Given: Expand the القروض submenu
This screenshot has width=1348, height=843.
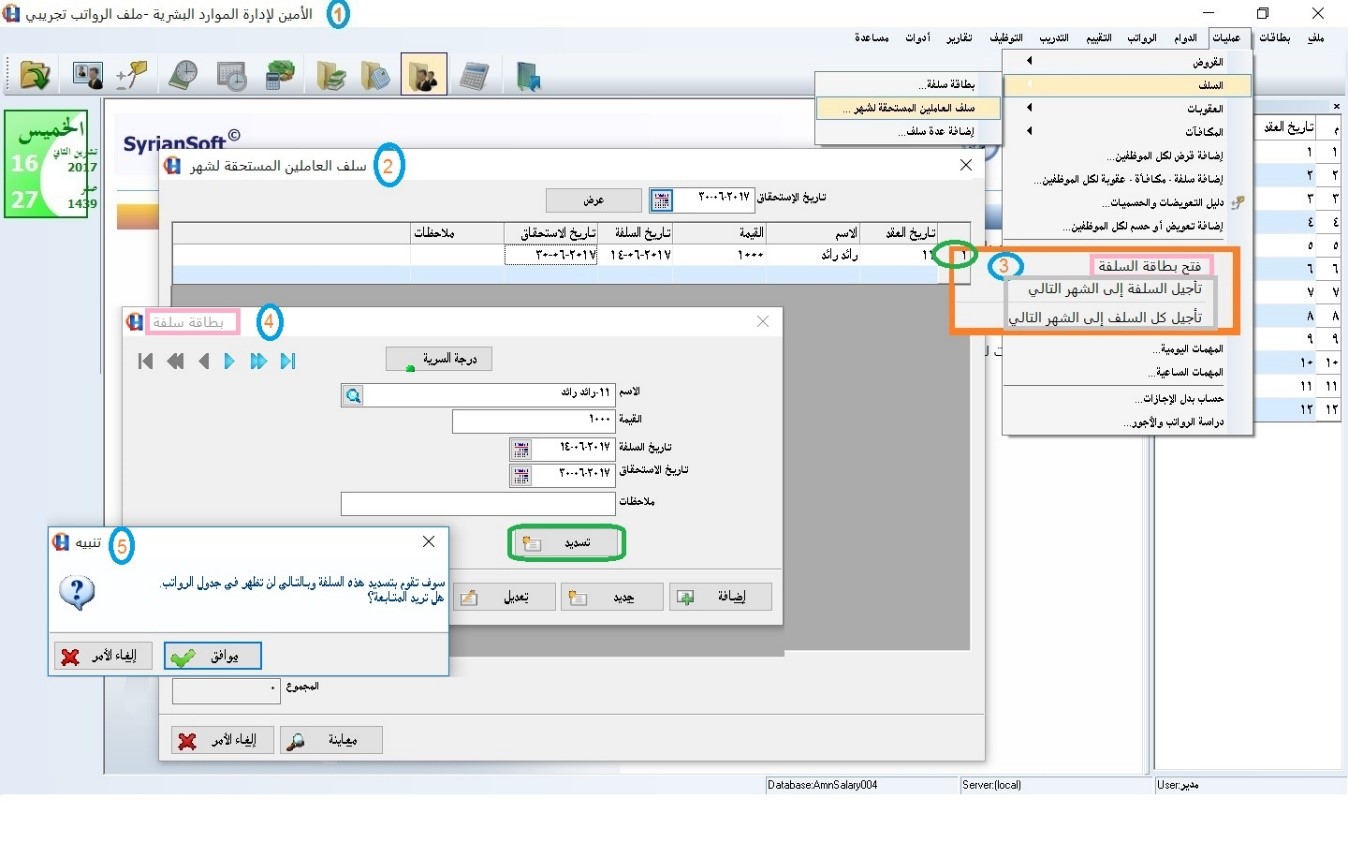Looking at the screenshot, I should click(1128, 62).
